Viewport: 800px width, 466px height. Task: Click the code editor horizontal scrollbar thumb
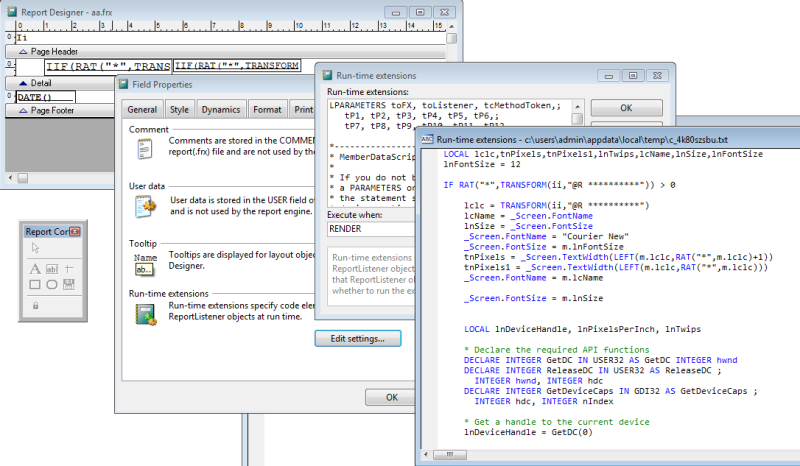[x=449, y=454]
